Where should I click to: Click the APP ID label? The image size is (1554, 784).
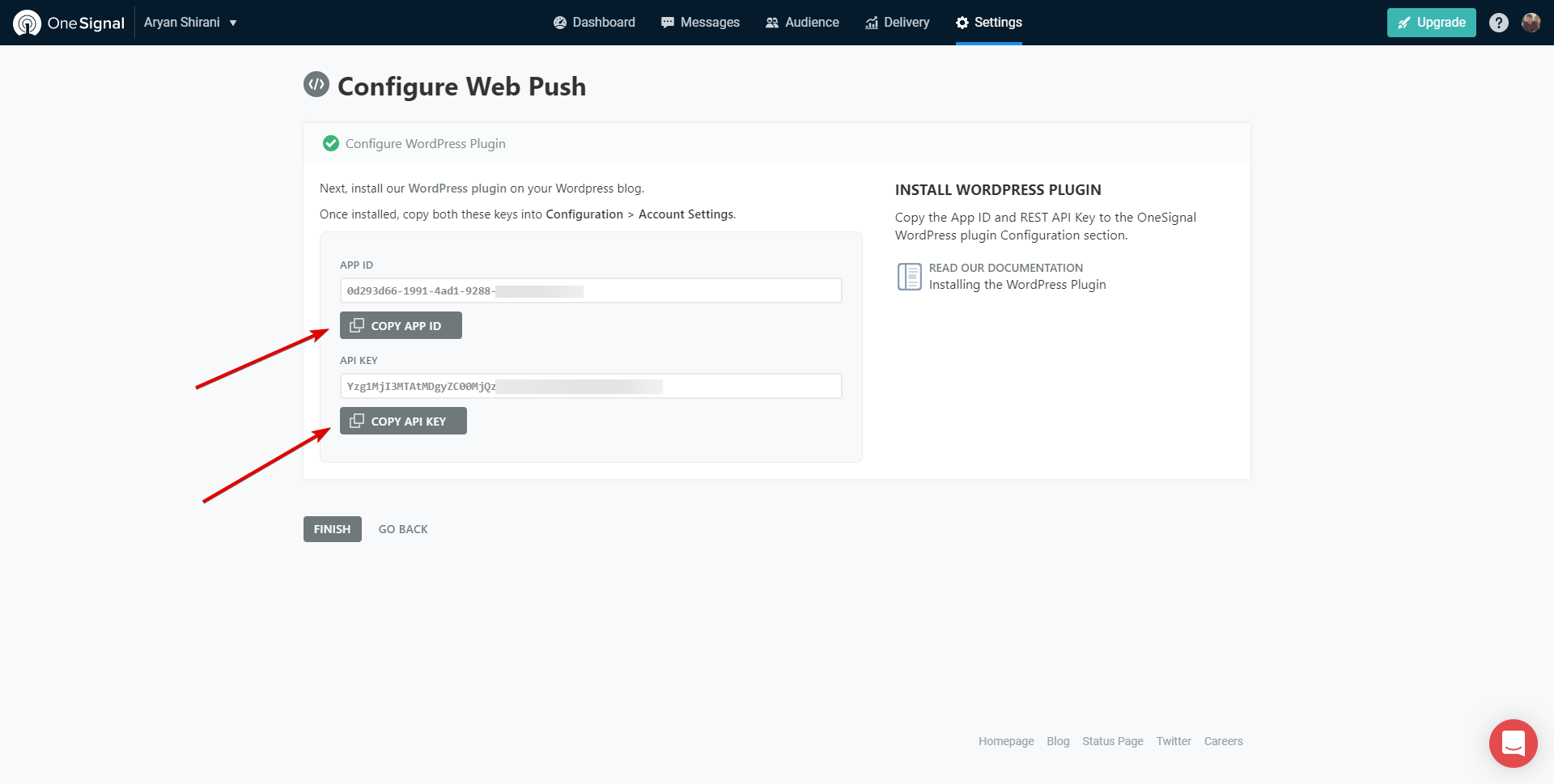[356, 265]
